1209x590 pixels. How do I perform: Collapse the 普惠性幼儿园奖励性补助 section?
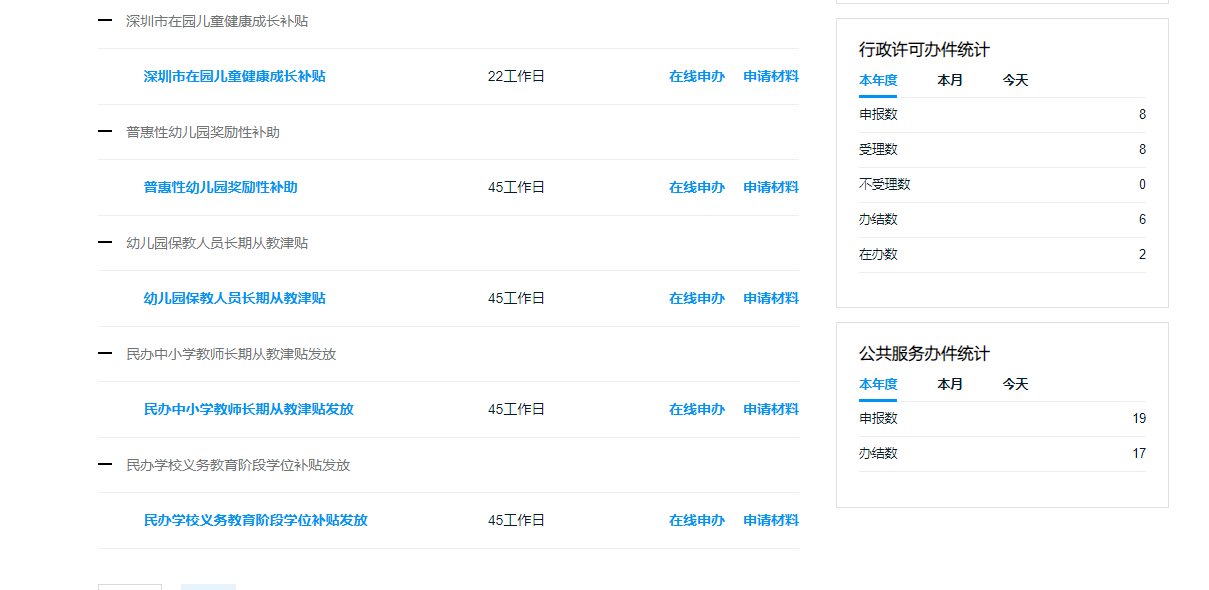coord(105,132)
